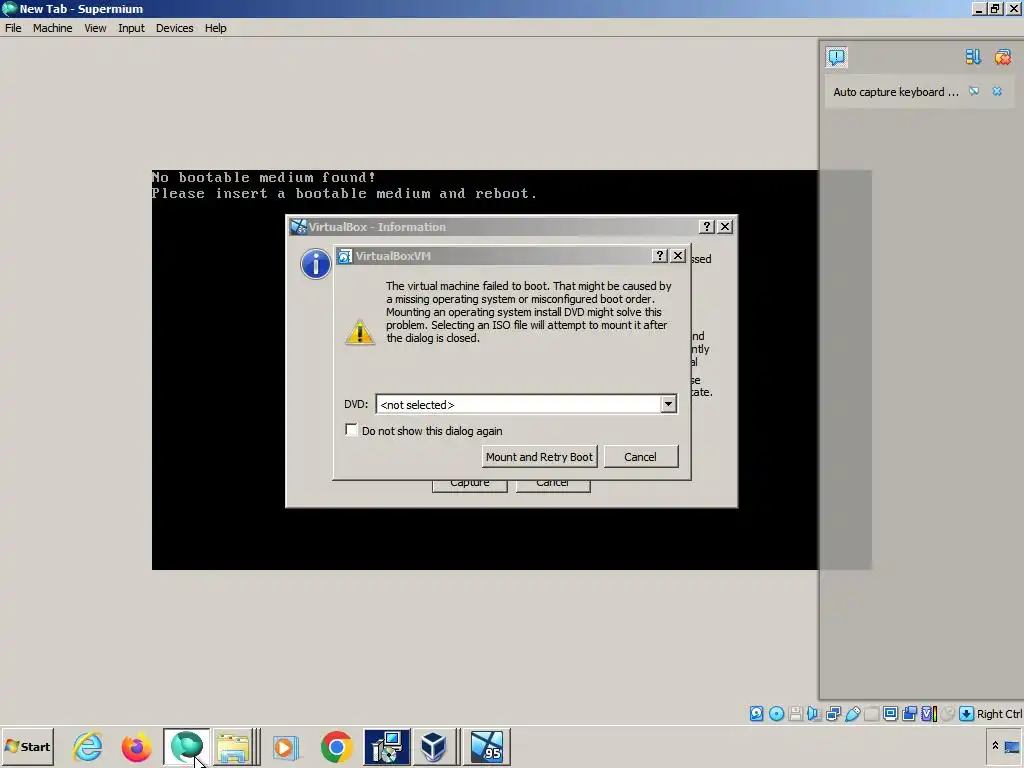
Task: Delete all finished notifications icon
Action: click(1002, 57)
